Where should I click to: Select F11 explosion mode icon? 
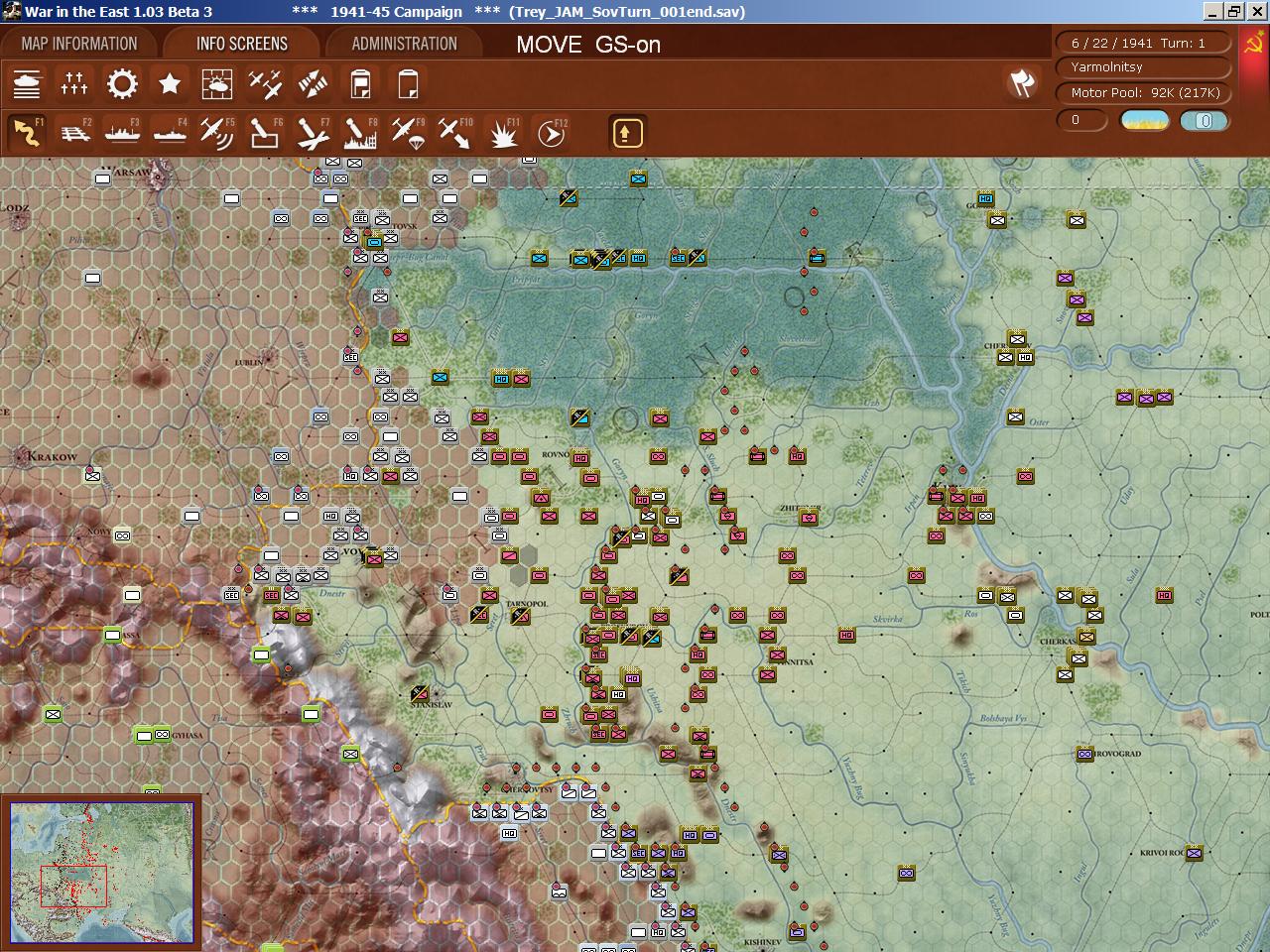503,132
